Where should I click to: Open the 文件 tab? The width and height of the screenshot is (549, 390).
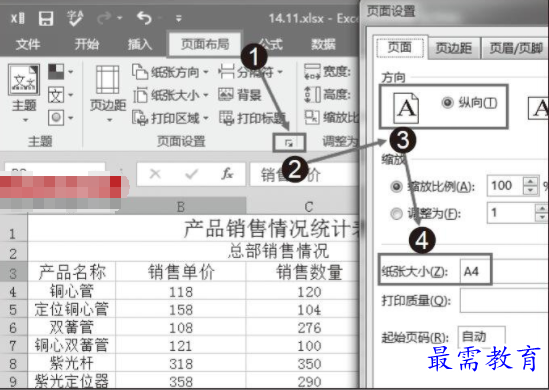pos(28,44)
